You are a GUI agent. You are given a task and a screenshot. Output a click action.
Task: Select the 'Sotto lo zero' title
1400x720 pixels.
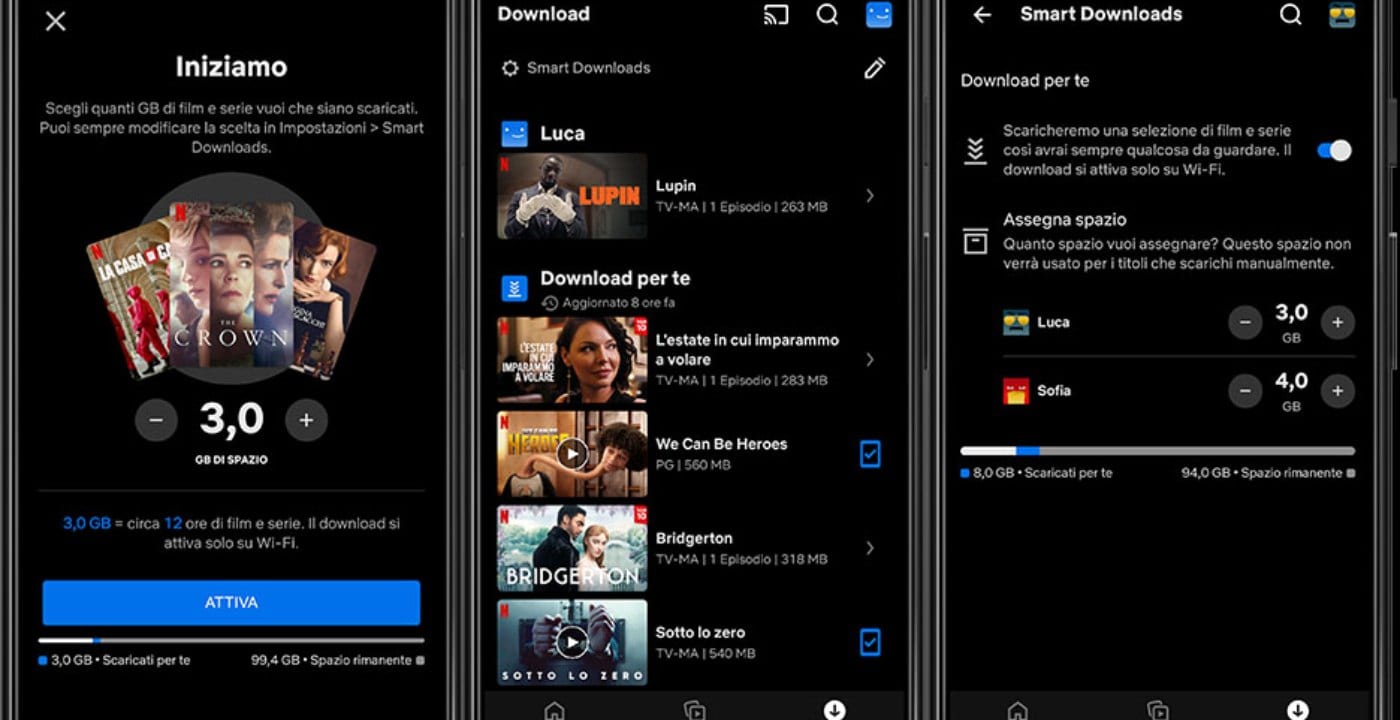pyautogui.click(x=700, y=632)
